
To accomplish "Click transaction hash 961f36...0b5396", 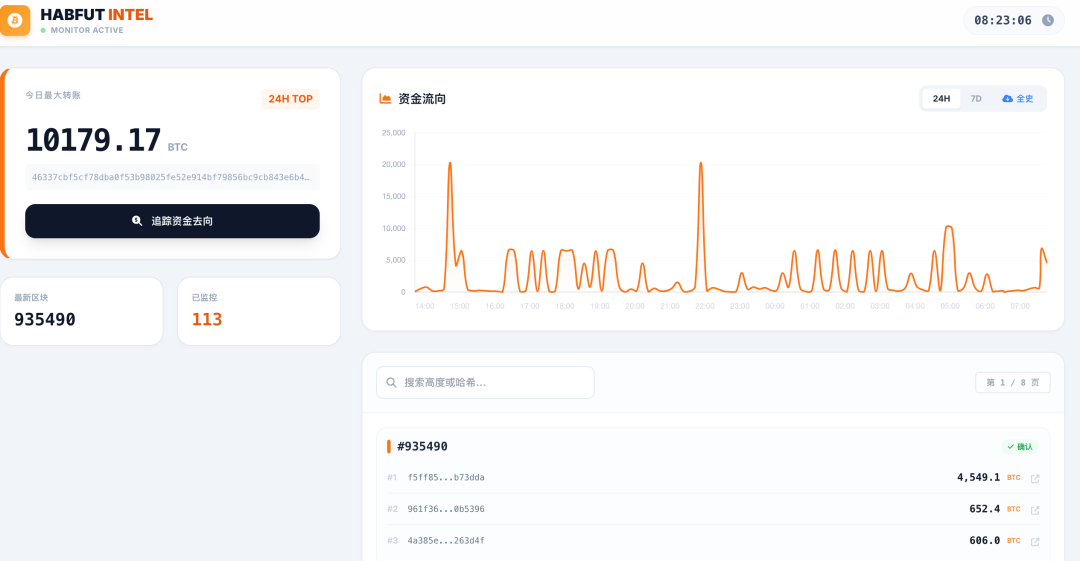I will pos(446,509).
